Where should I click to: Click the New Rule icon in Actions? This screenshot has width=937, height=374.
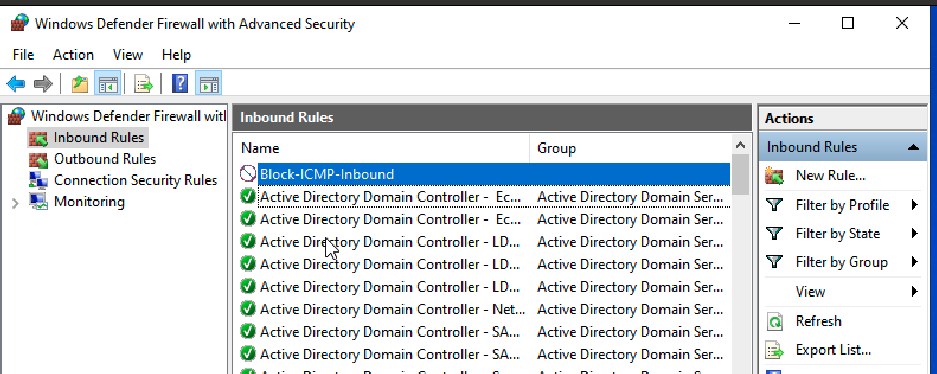point(774,176)
